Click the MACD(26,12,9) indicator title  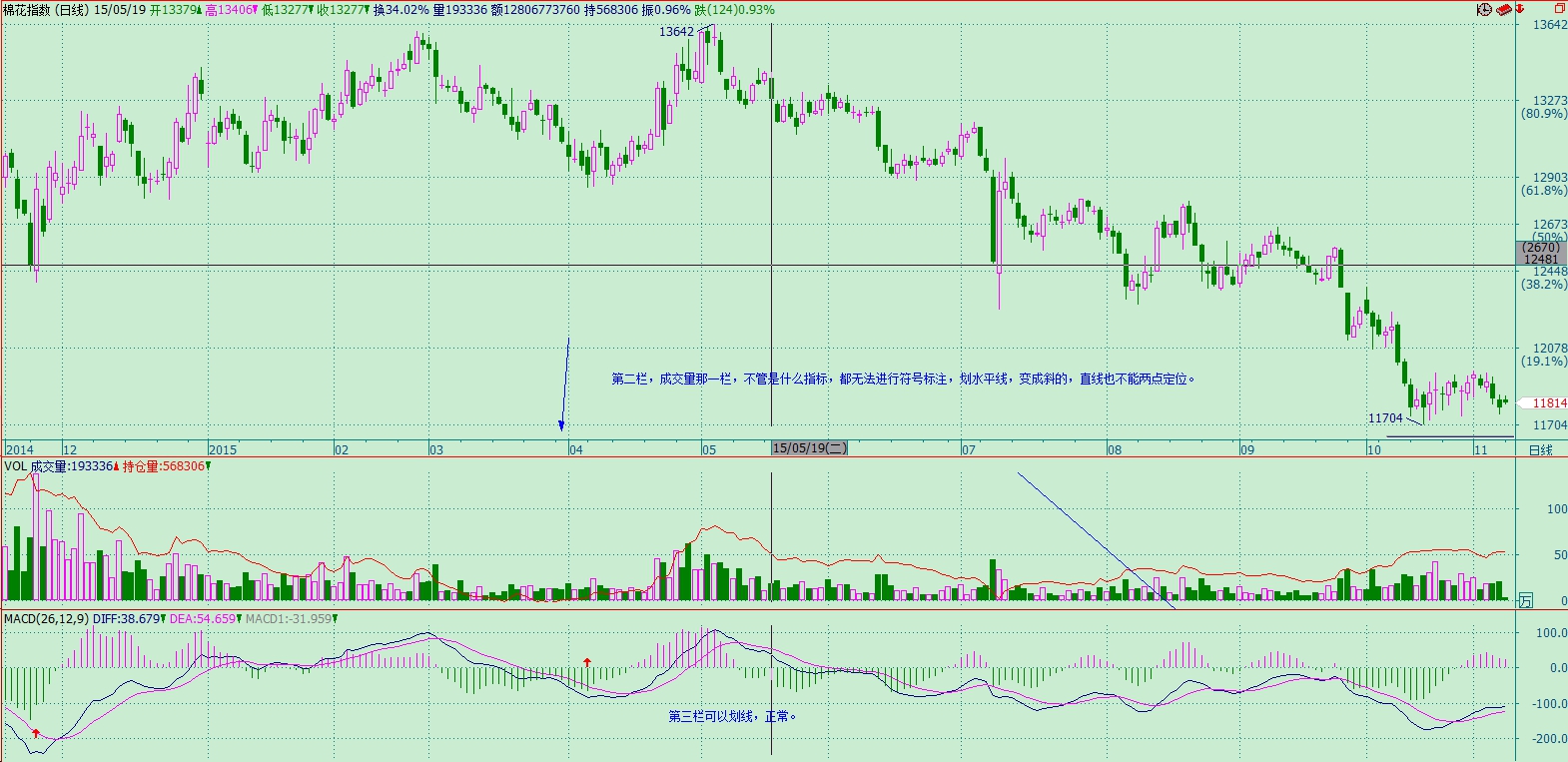[46, 619]
